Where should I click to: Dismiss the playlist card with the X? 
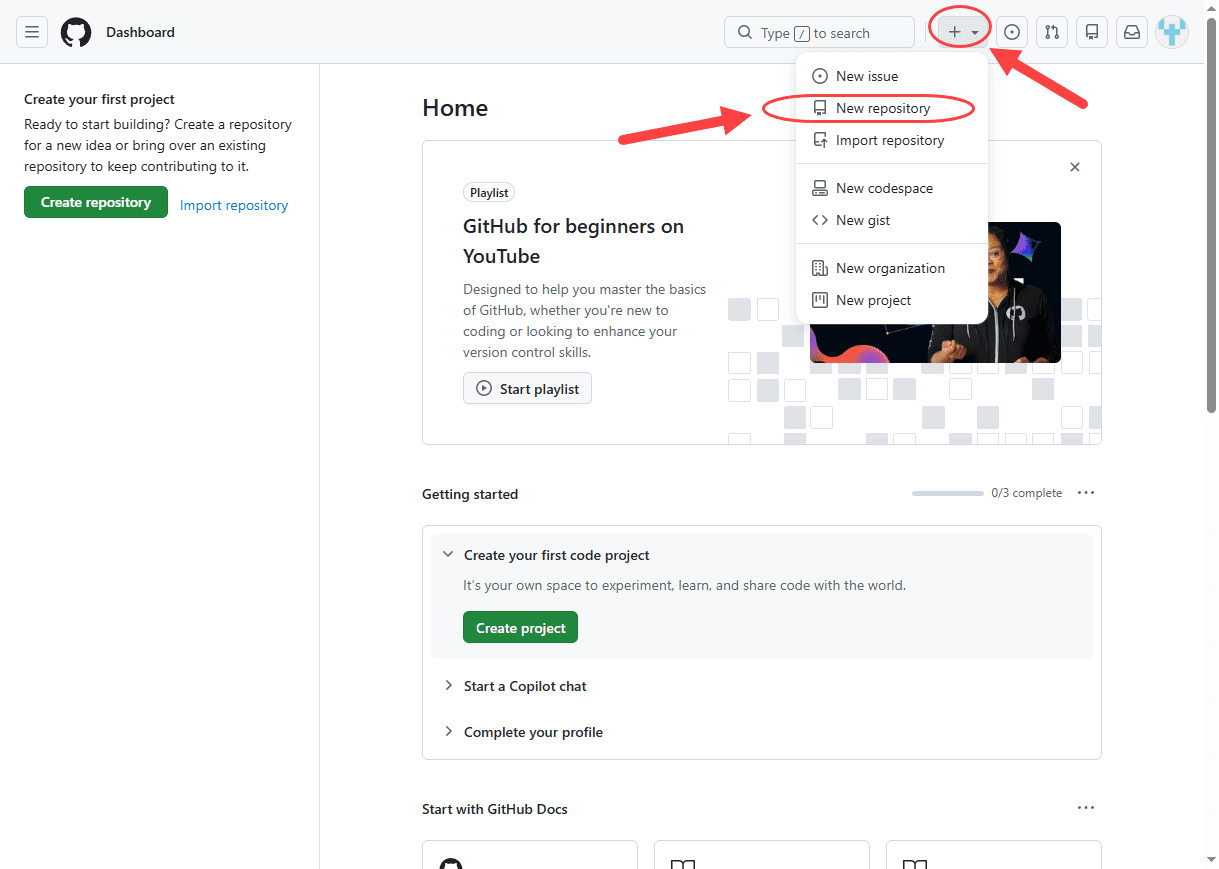pyautogui.click(x=1075, y=167)
